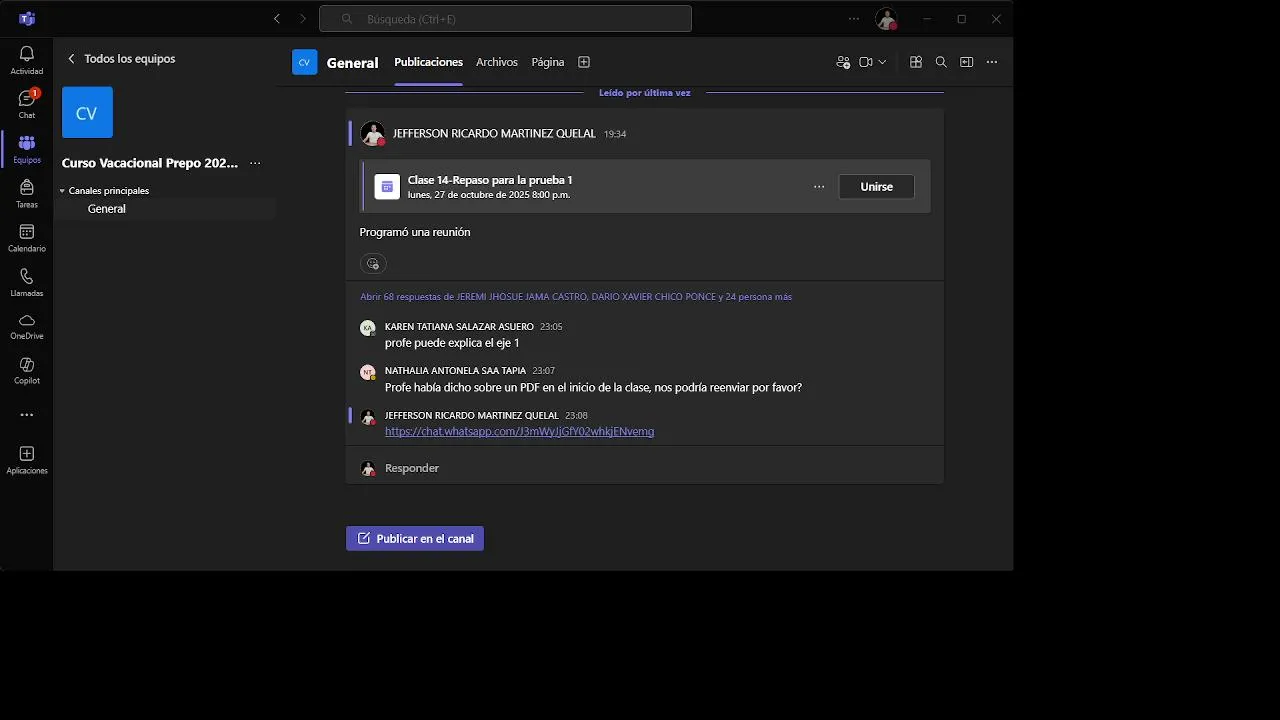
Task: Open the Clase 14 meeting card icon
Action: point(387,187)
